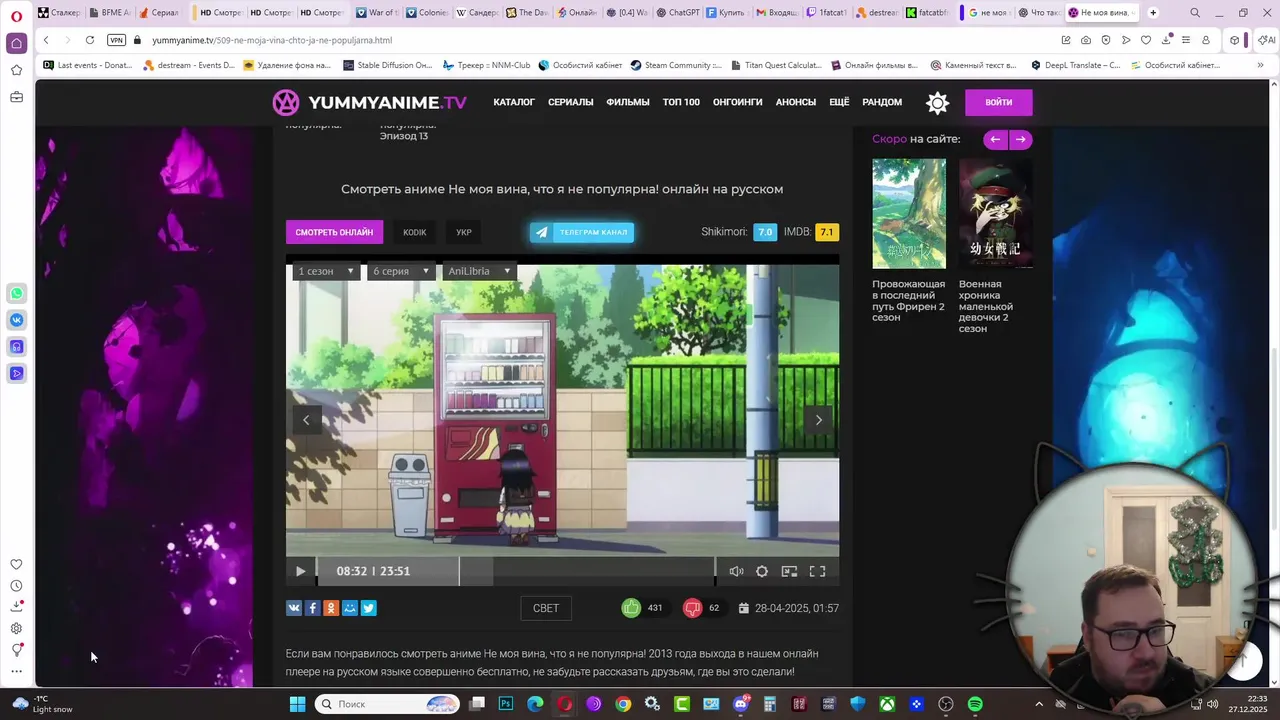The image size is (1280, 720).
Task: Select УКР player tab
Action: pyautogui.click(x=464, y=232)
